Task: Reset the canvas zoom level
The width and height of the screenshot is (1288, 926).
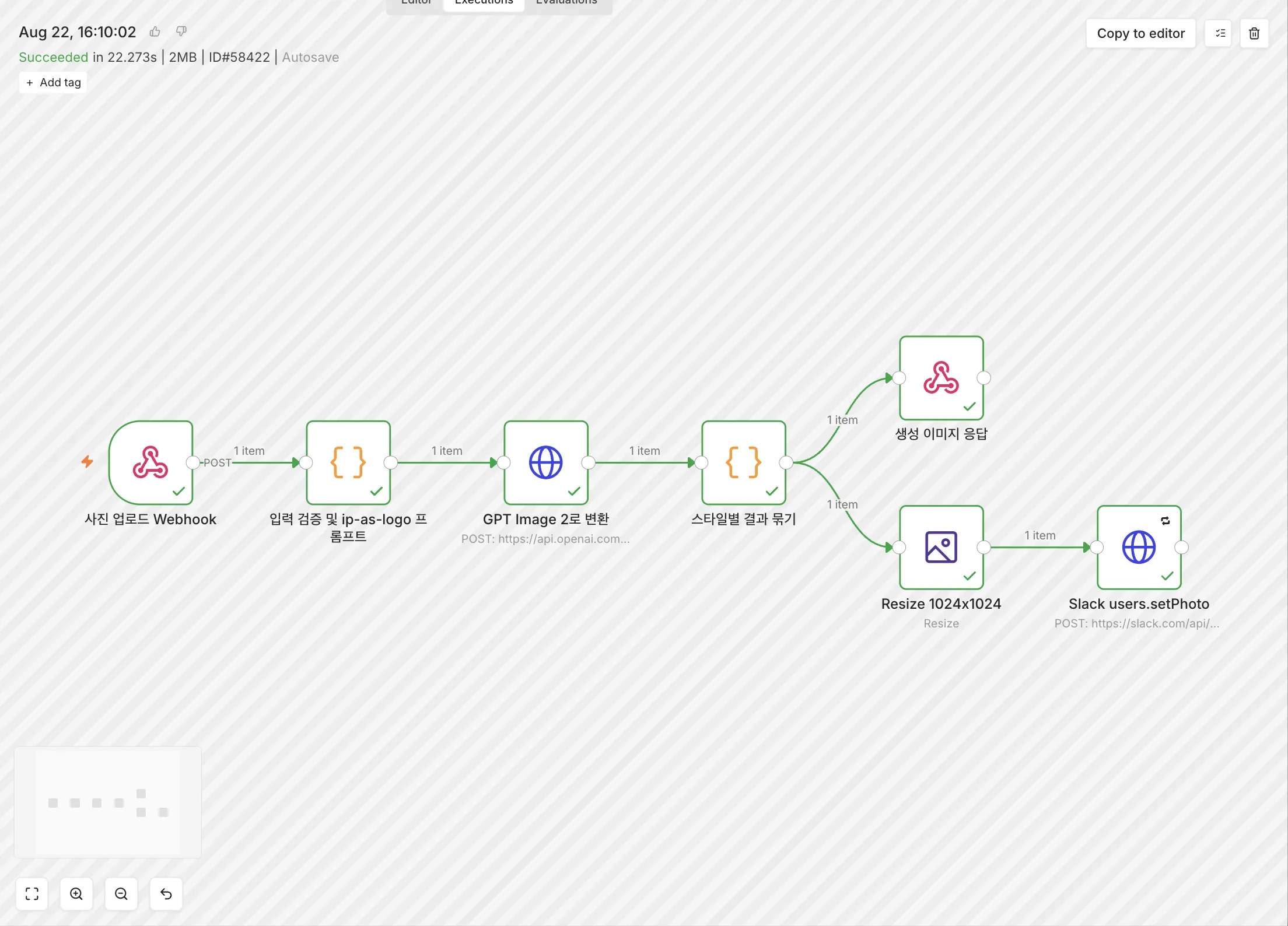Action: (166, 893)
